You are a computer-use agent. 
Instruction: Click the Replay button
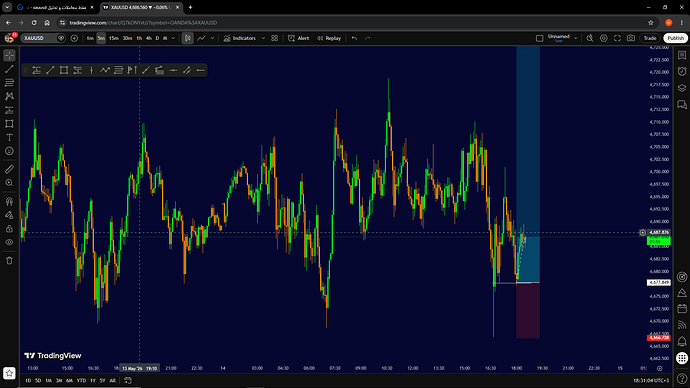pos(329,38)
